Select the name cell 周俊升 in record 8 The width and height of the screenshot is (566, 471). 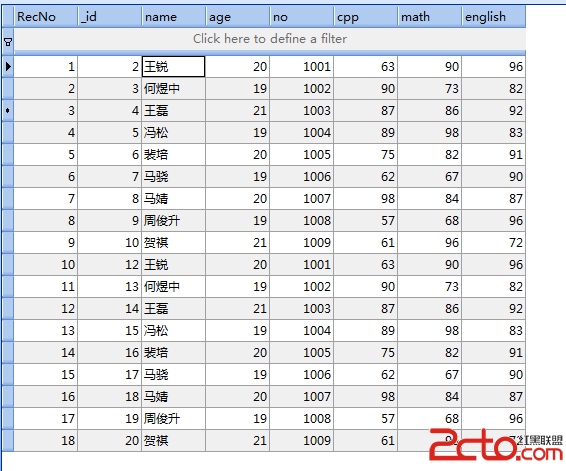174,221
